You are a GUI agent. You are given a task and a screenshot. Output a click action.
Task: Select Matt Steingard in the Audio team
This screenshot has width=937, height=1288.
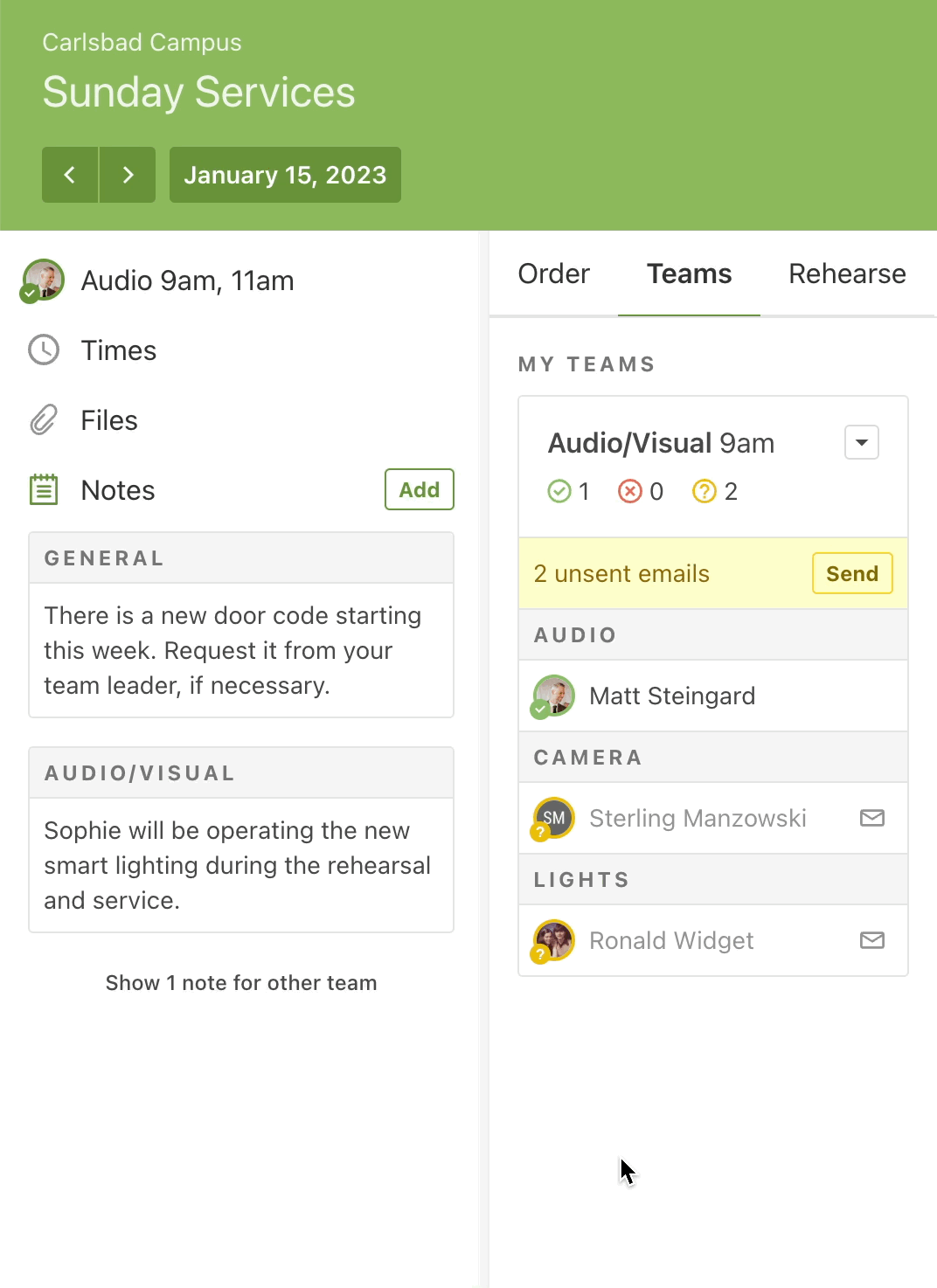(x=672, y=696)
